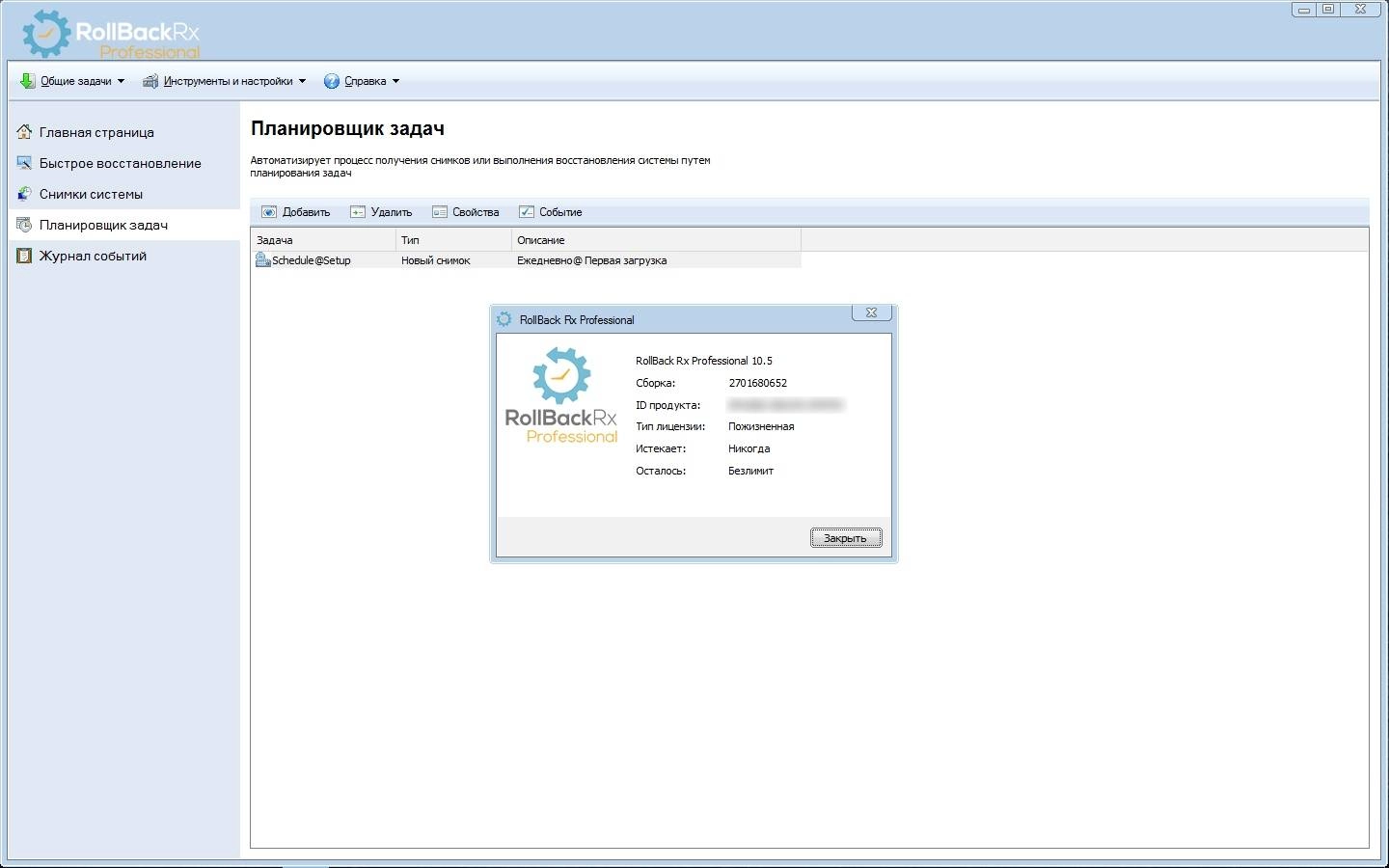The image size is (1389, 868).
Task: Expand the Инструменты и настройки dropdown arrow
Action: [x=302, y=81]
